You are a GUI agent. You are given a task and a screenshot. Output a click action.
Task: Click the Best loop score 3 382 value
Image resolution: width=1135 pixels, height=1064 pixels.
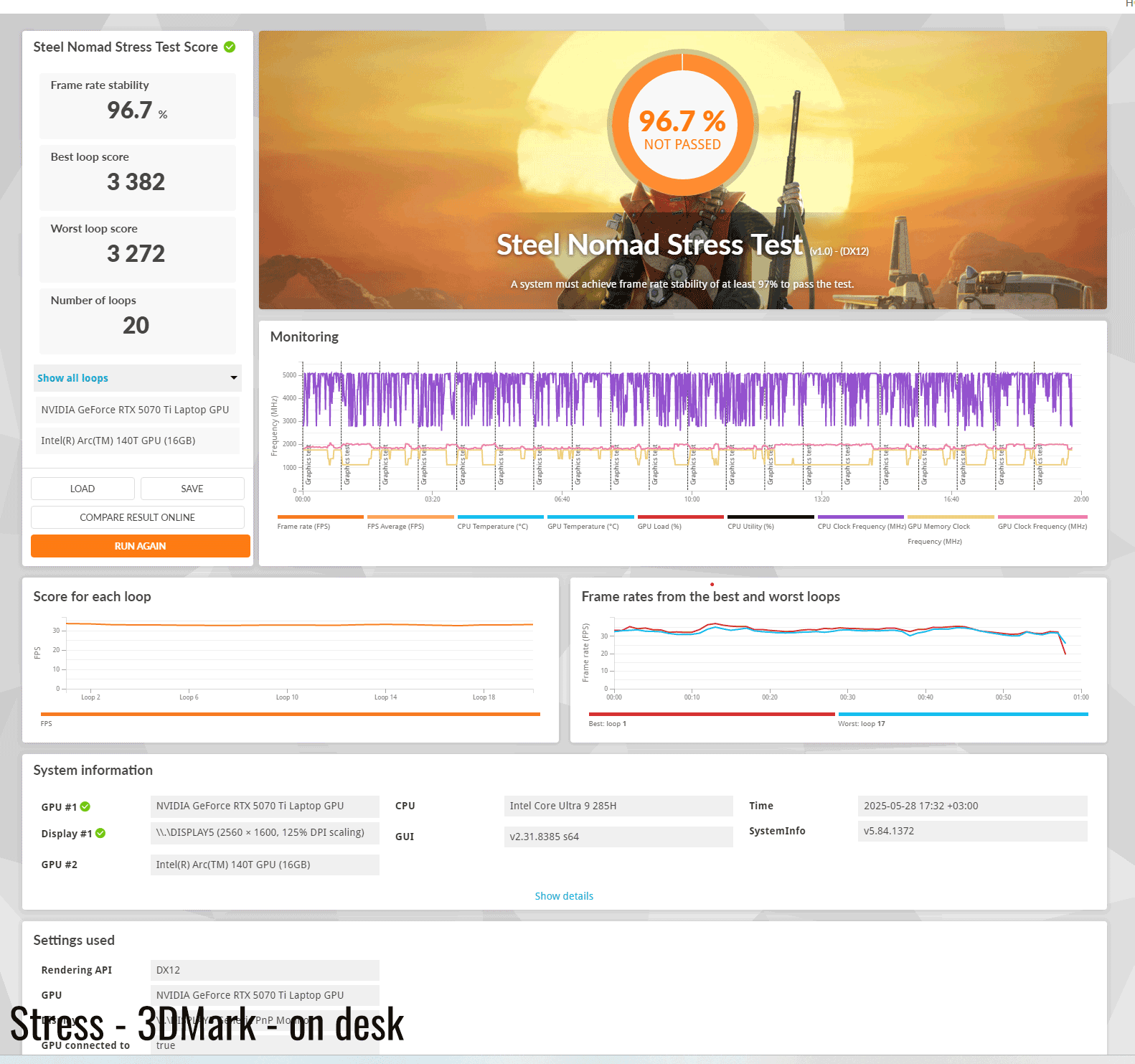136,182
